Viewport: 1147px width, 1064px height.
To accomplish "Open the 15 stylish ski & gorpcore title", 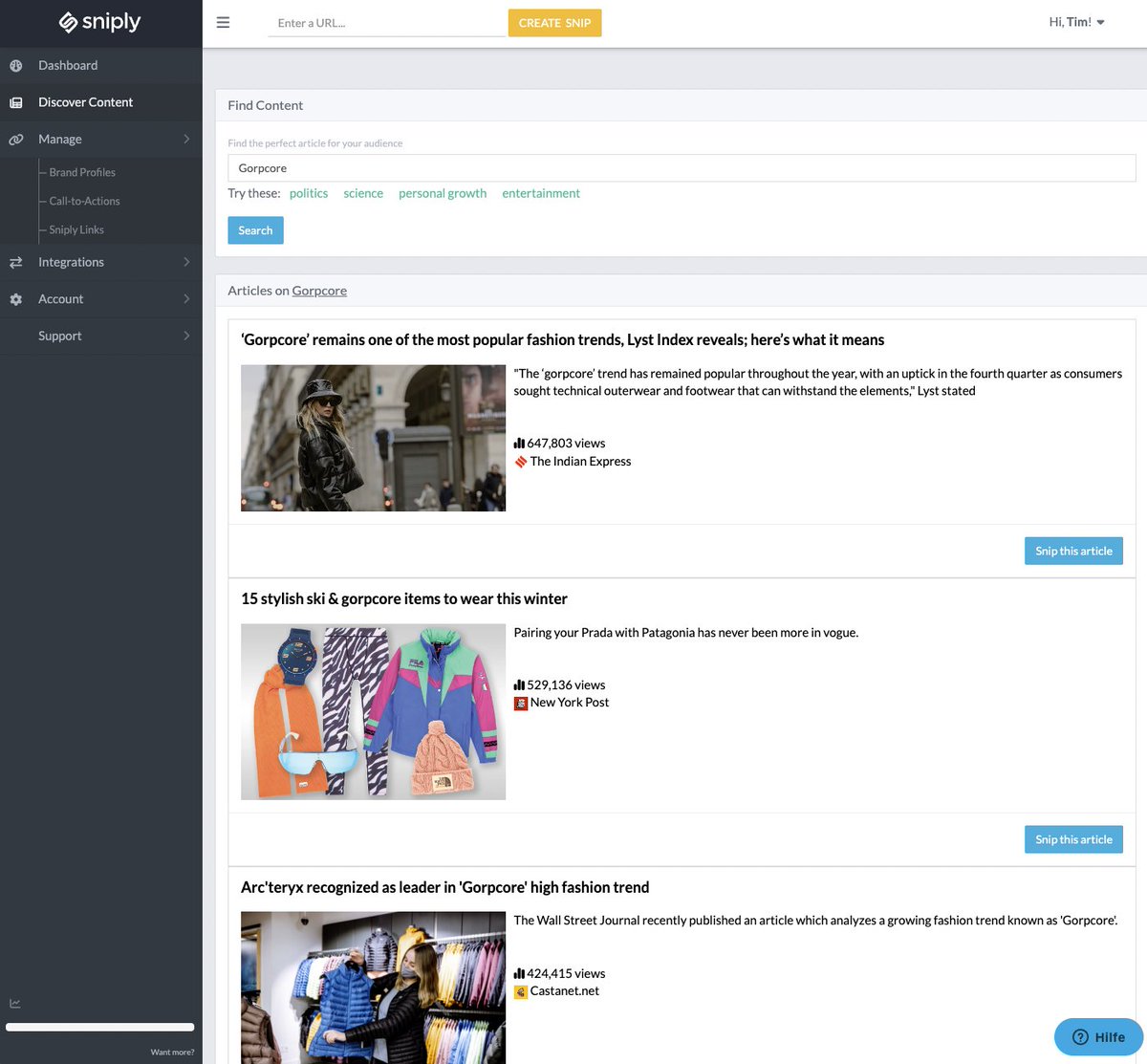I will click(404, 598).
